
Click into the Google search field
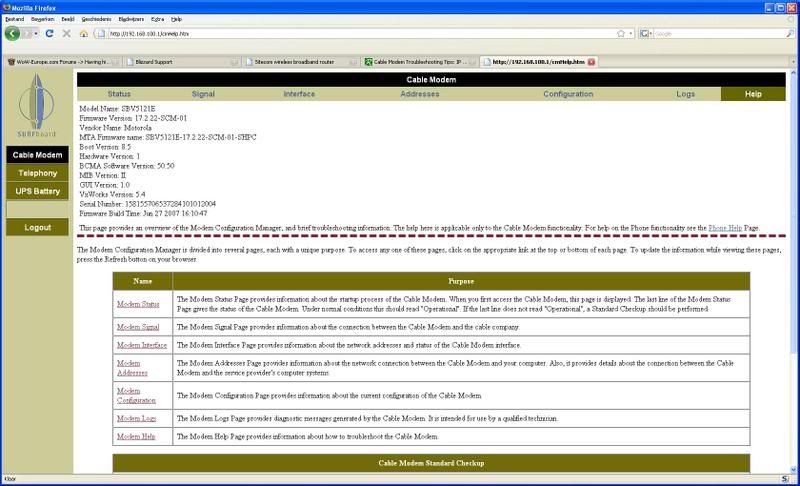pos(715,33)
